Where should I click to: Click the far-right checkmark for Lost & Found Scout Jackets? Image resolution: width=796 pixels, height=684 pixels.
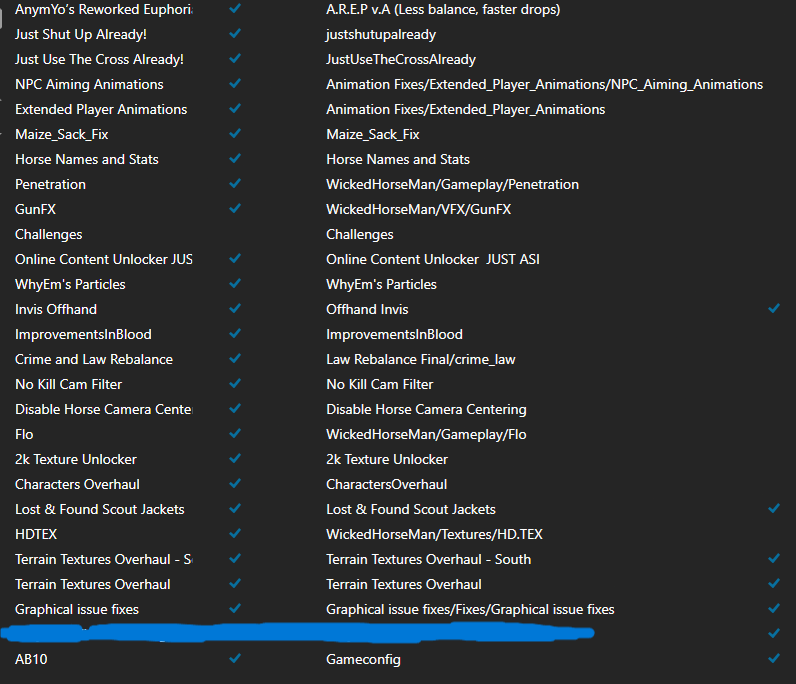774,509
